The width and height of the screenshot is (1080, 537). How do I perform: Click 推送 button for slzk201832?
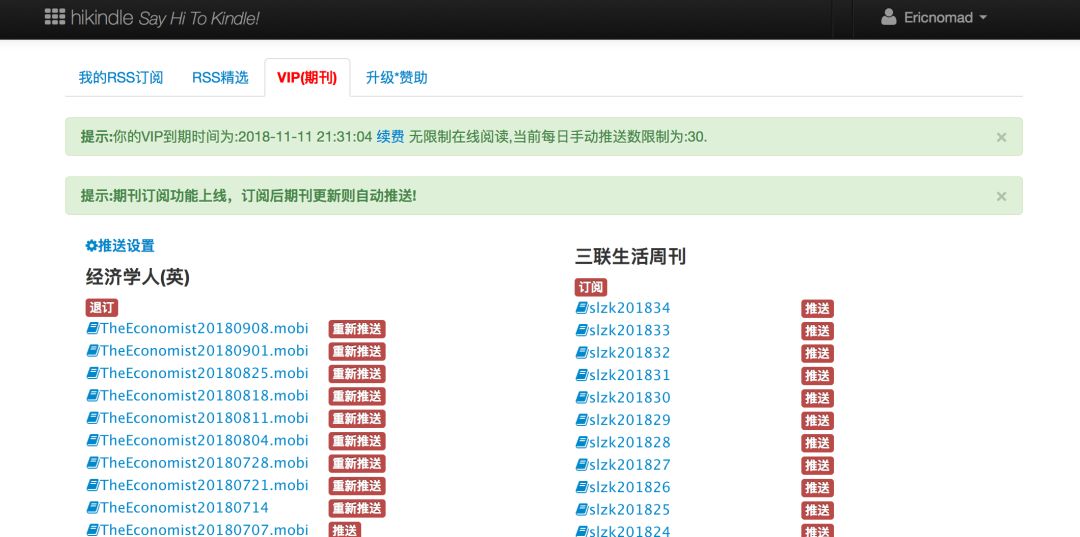[x=817, y=353]
